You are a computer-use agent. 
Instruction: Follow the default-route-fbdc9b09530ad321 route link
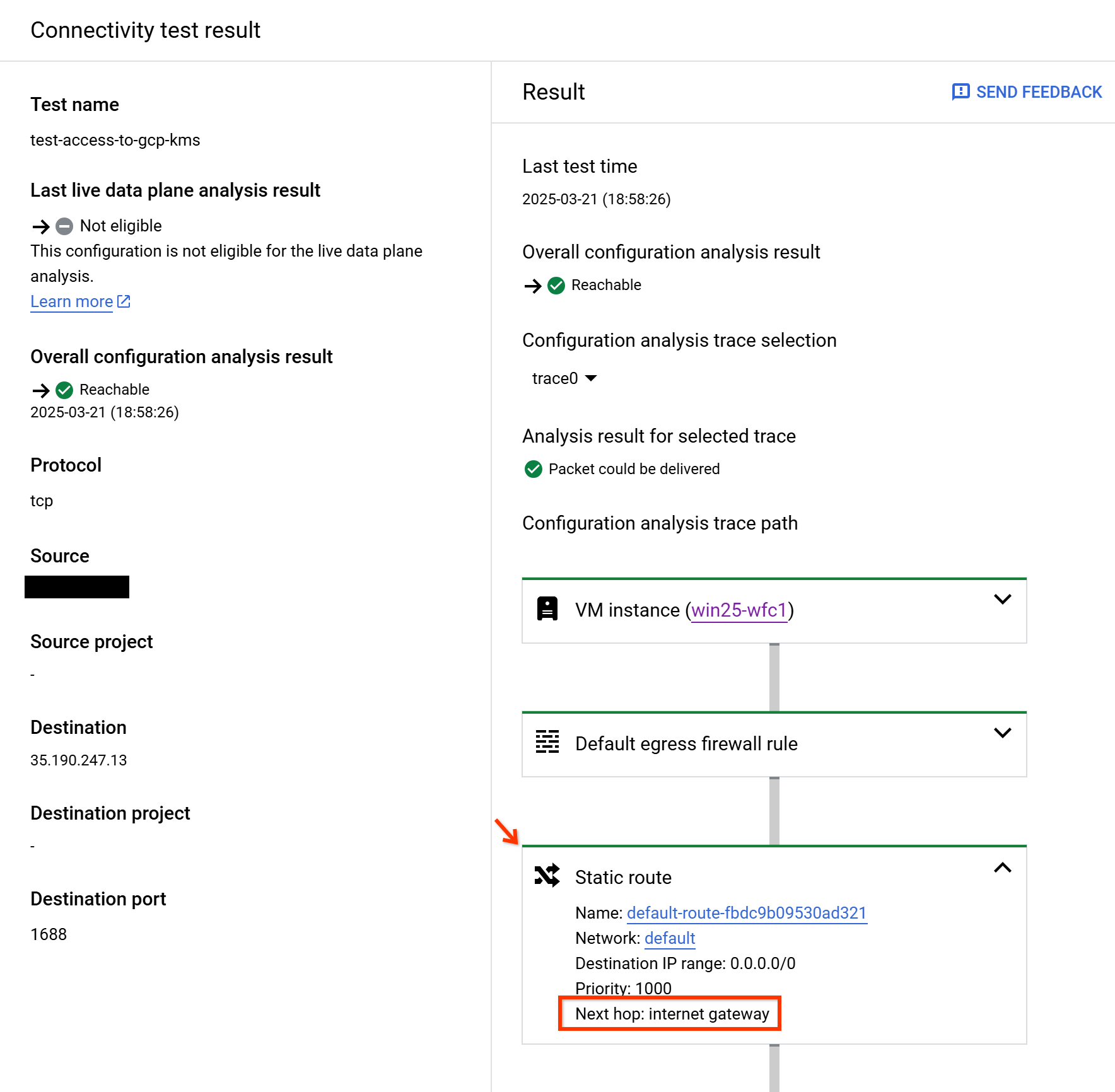click(x=746, y=913)
